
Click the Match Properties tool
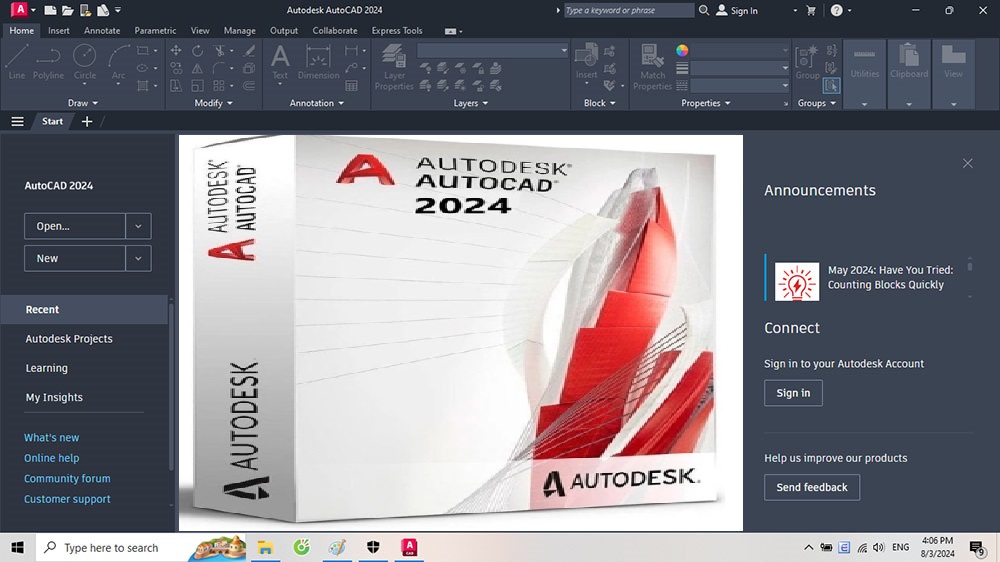(x=652, y=67)
